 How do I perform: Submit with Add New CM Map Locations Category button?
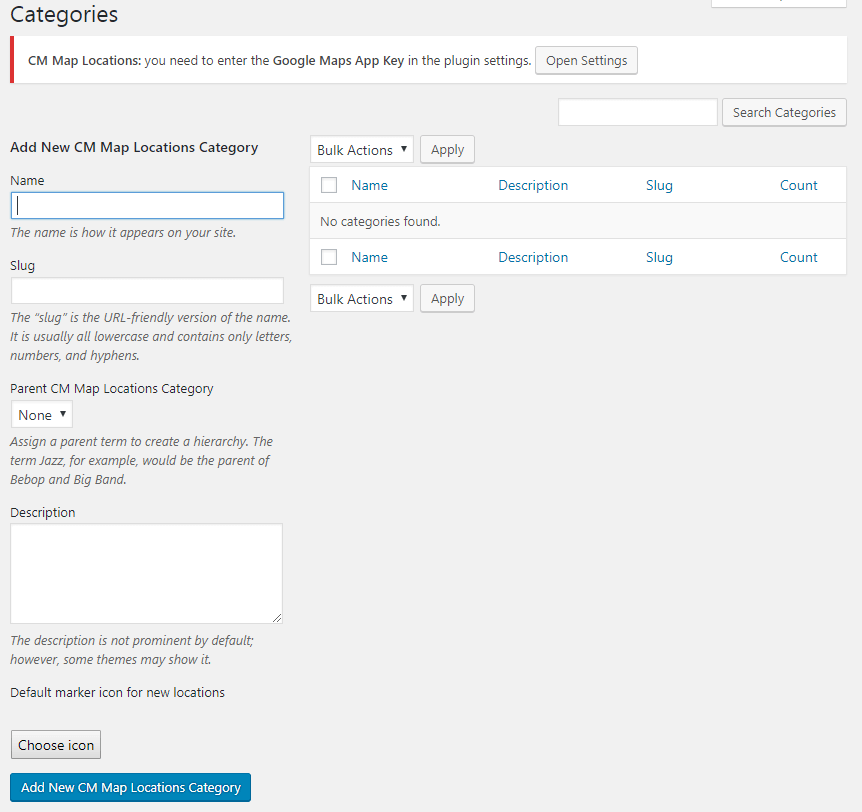tap(130, 787)
